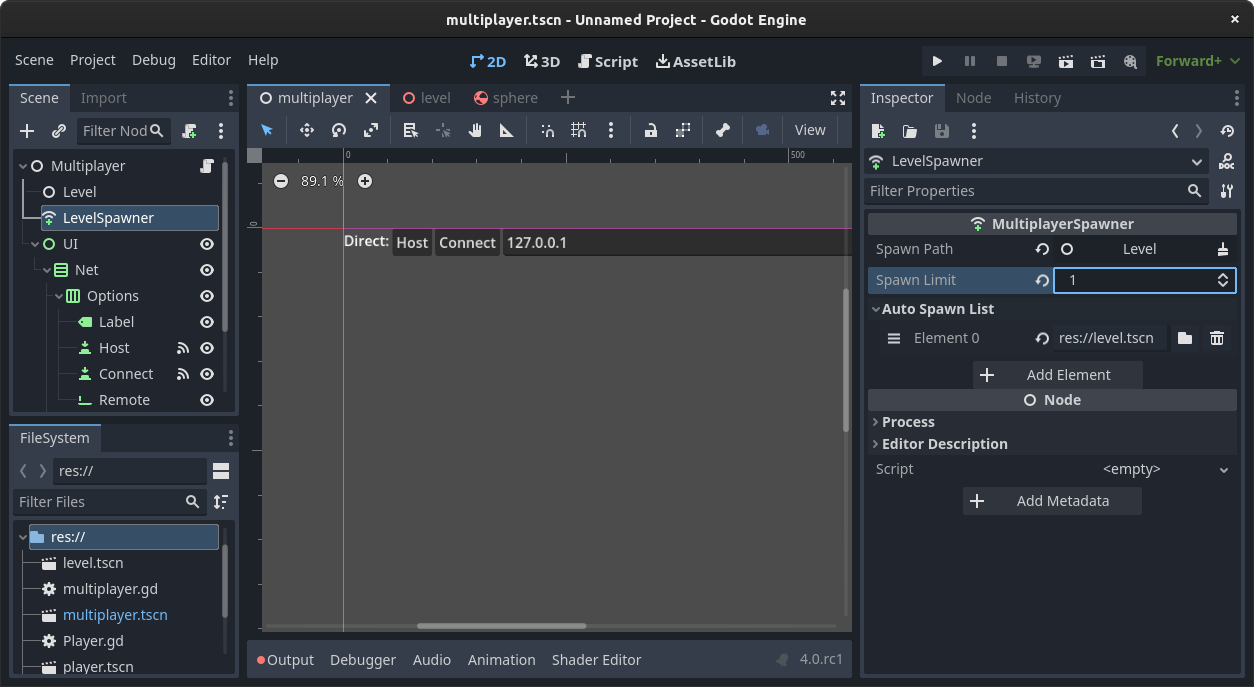The width and height of the screenshot is (1254, 687).
Task: Open the LevelSpawner documentation via the DOC icon
Action: tap(1226, 160)
